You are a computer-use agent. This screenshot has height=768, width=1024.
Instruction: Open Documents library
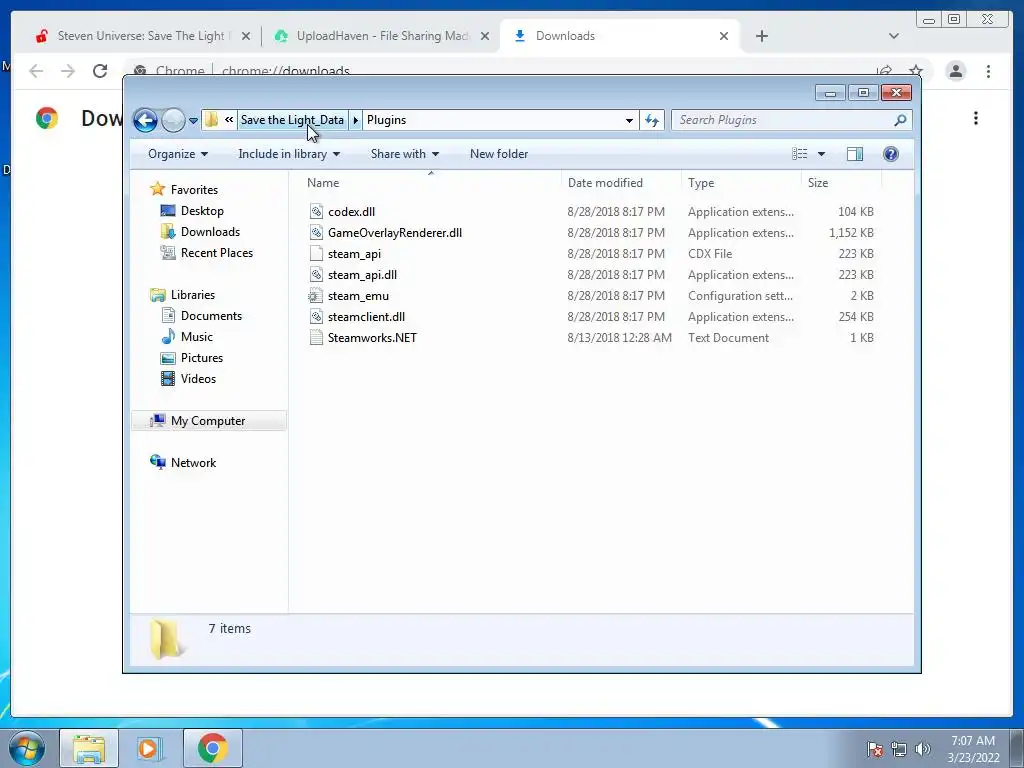pos(211,315)
